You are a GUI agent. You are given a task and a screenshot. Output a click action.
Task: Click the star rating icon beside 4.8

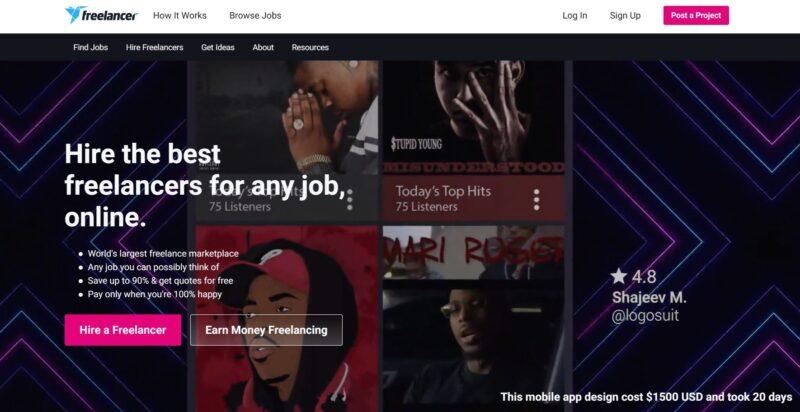point(618,276)
